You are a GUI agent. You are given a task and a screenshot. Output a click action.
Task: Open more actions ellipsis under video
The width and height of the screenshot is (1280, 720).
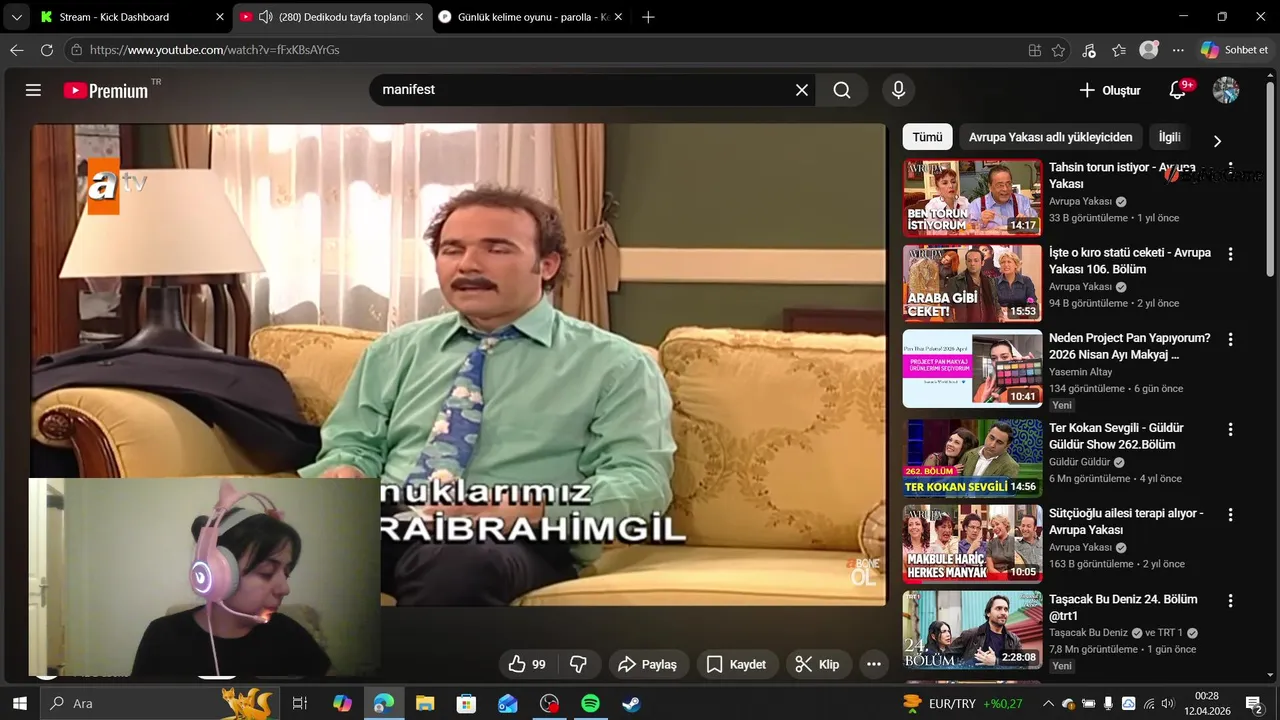(874, 664)
